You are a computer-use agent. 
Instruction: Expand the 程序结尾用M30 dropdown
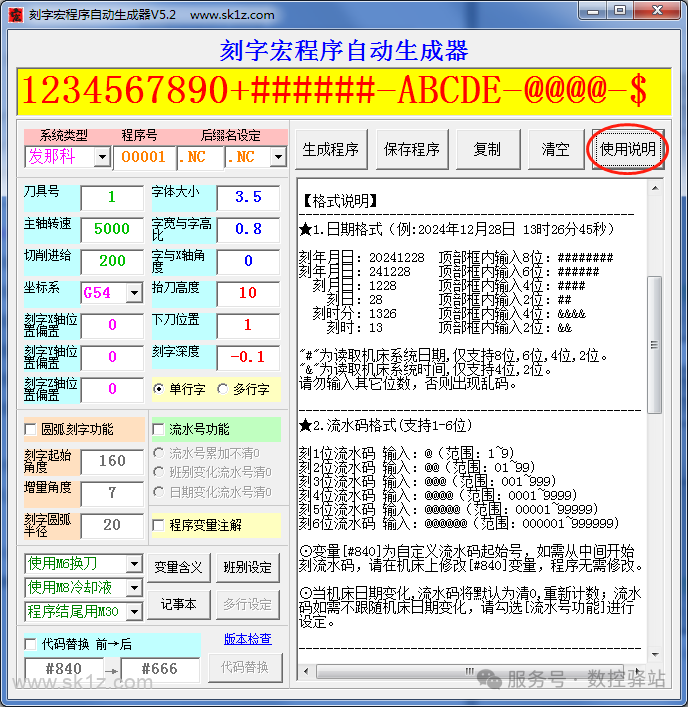point(134,612)
